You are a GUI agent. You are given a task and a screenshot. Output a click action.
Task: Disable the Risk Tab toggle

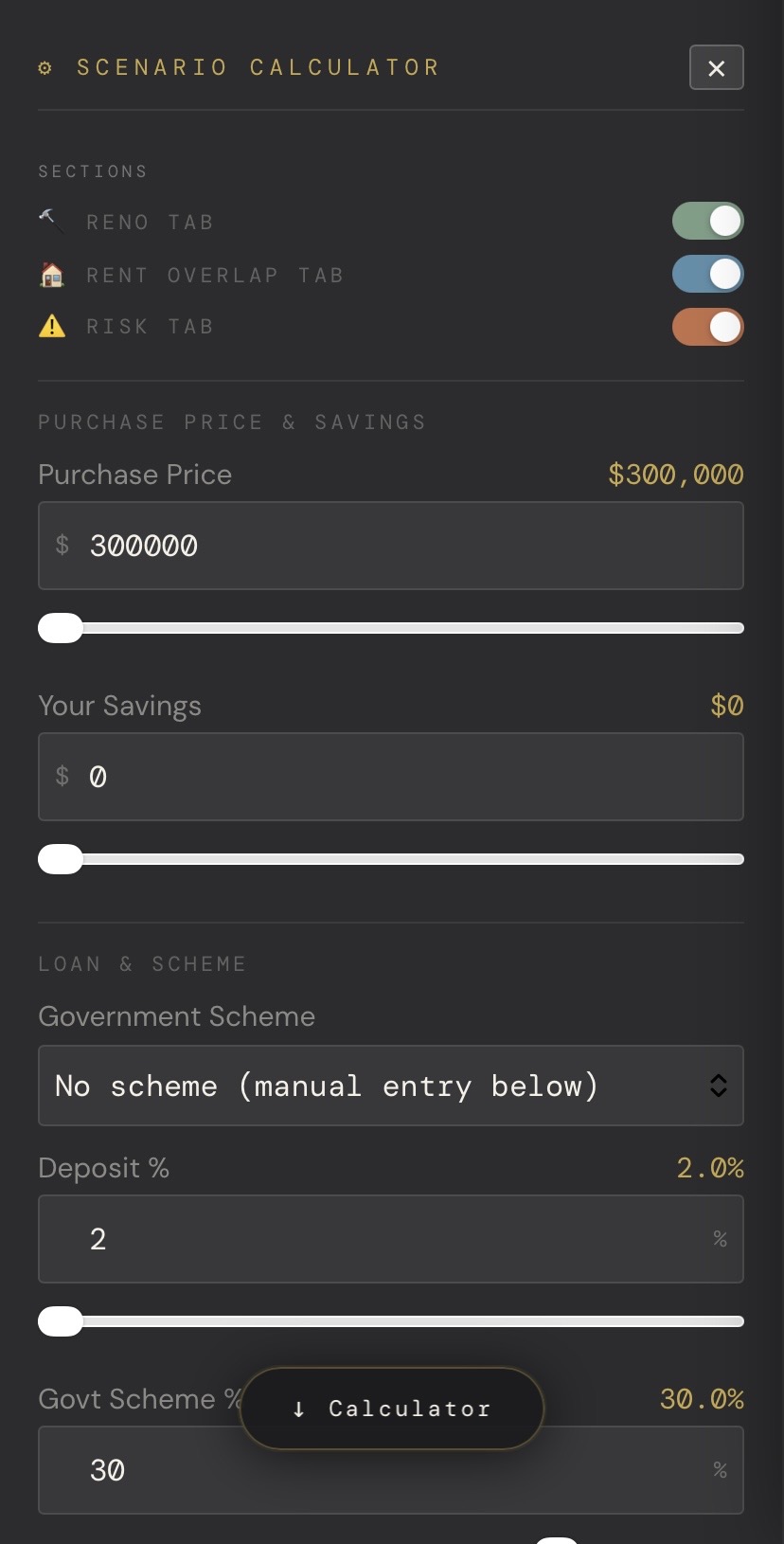click(707, 326)
